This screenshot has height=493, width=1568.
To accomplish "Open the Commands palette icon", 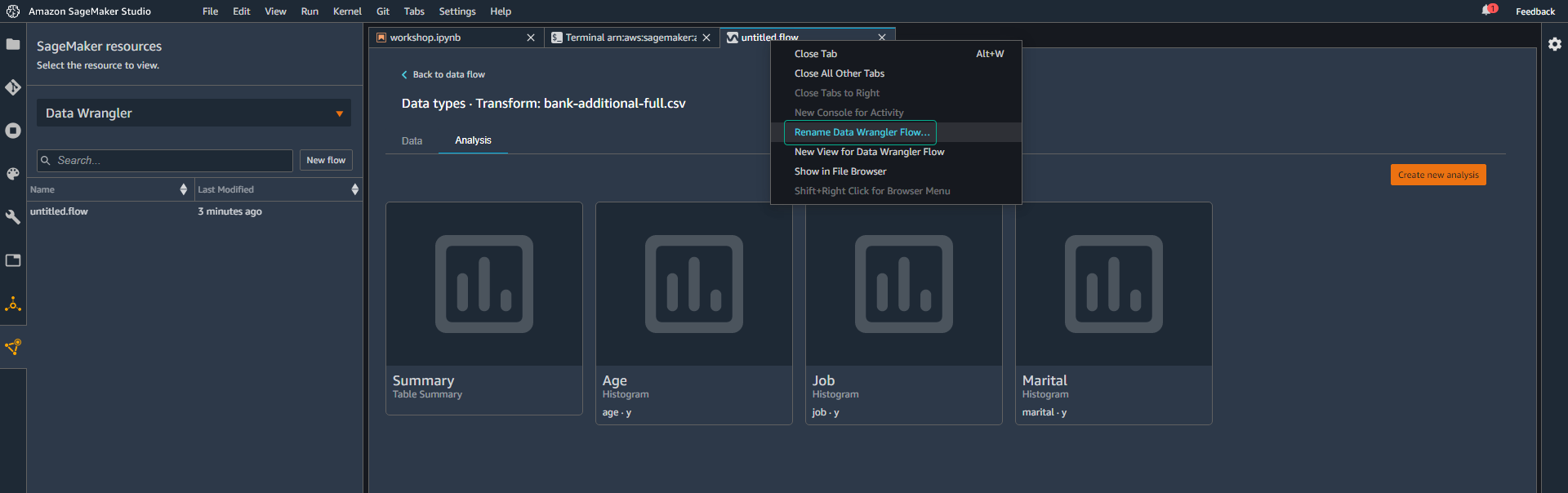I will click(x=13, y=174).
